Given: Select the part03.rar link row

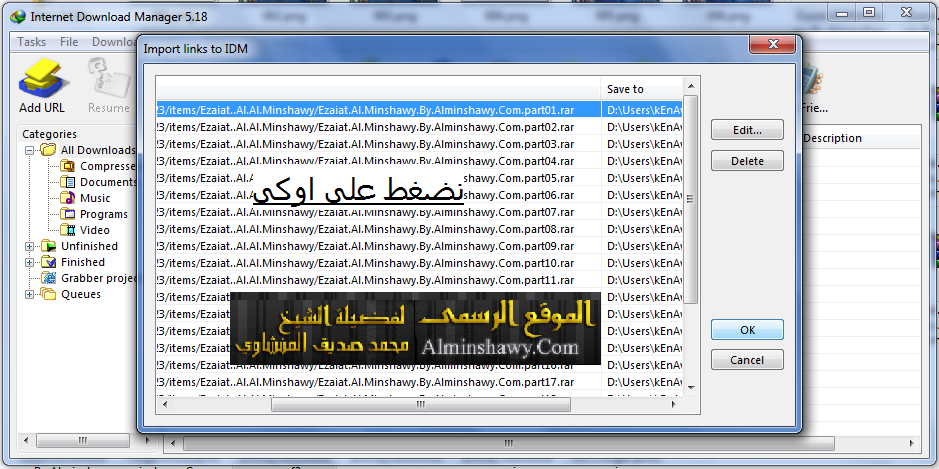Looking at the screenshot, I should tap(419, 144).
